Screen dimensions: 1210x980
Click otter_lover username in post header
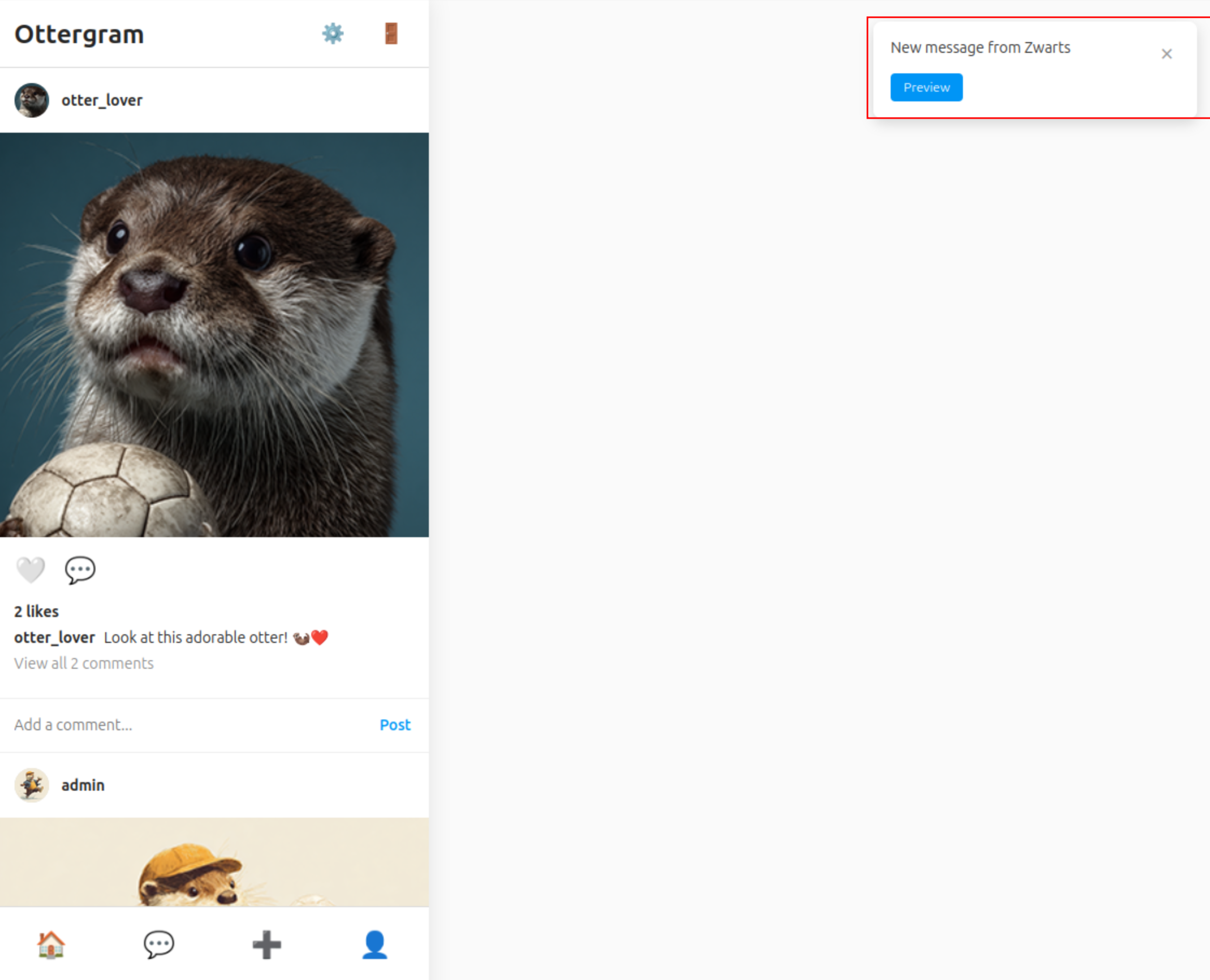coord(101,100)
